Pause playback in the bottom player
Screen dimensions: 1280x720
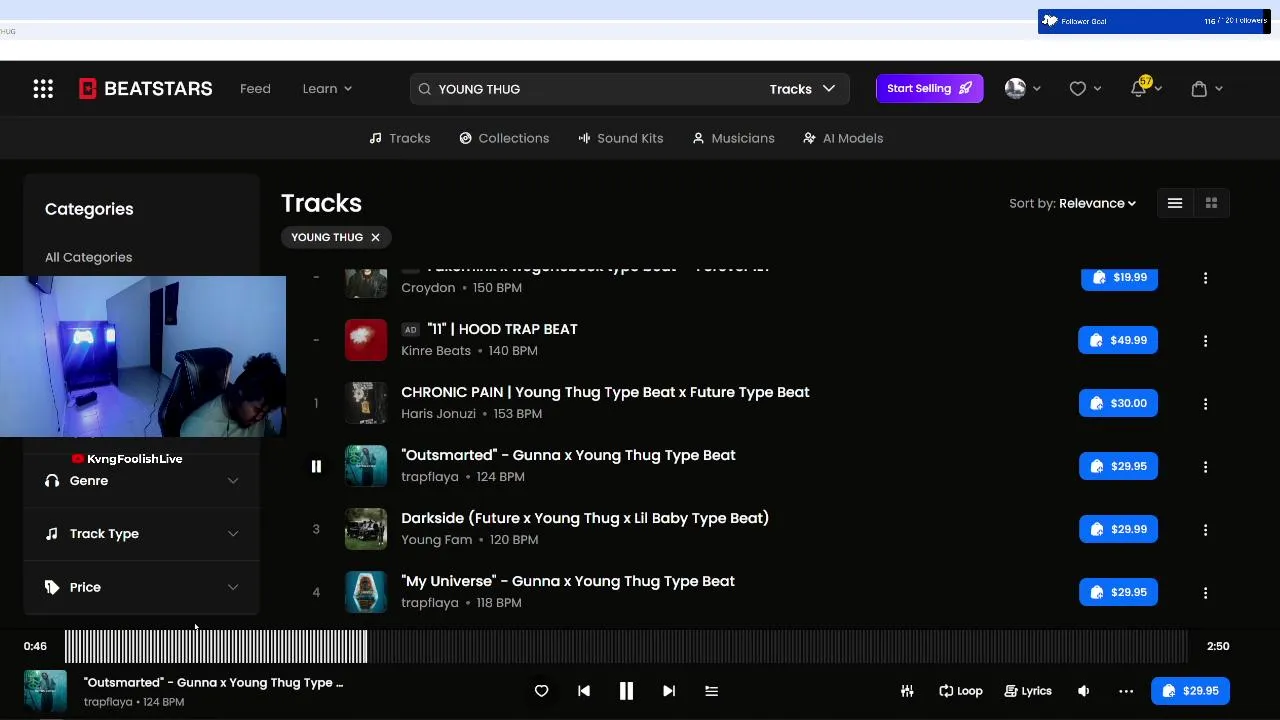click(626, 691)
